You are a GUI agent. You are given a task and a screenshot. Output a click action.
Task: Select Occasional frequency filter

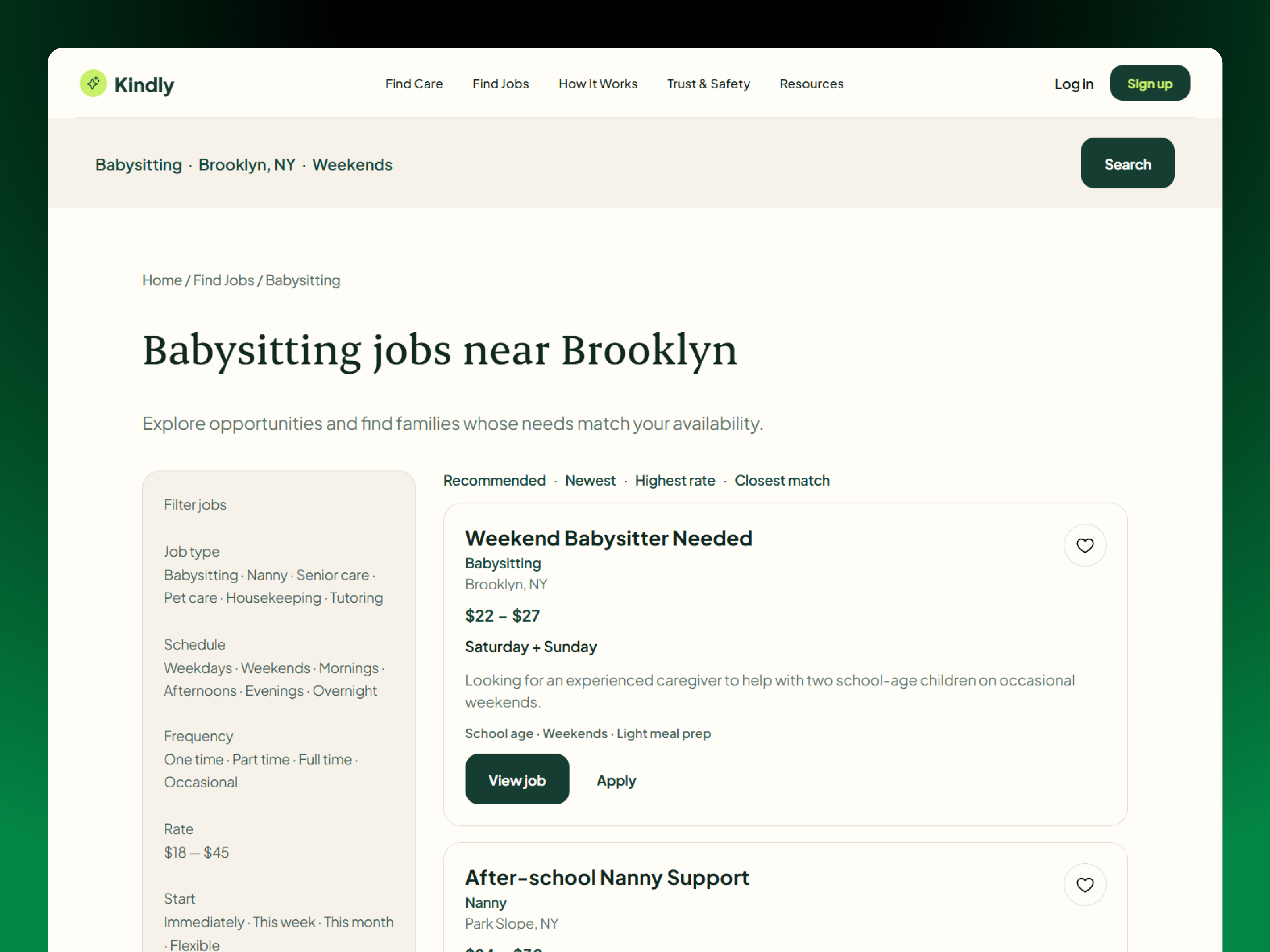[200, 783]
